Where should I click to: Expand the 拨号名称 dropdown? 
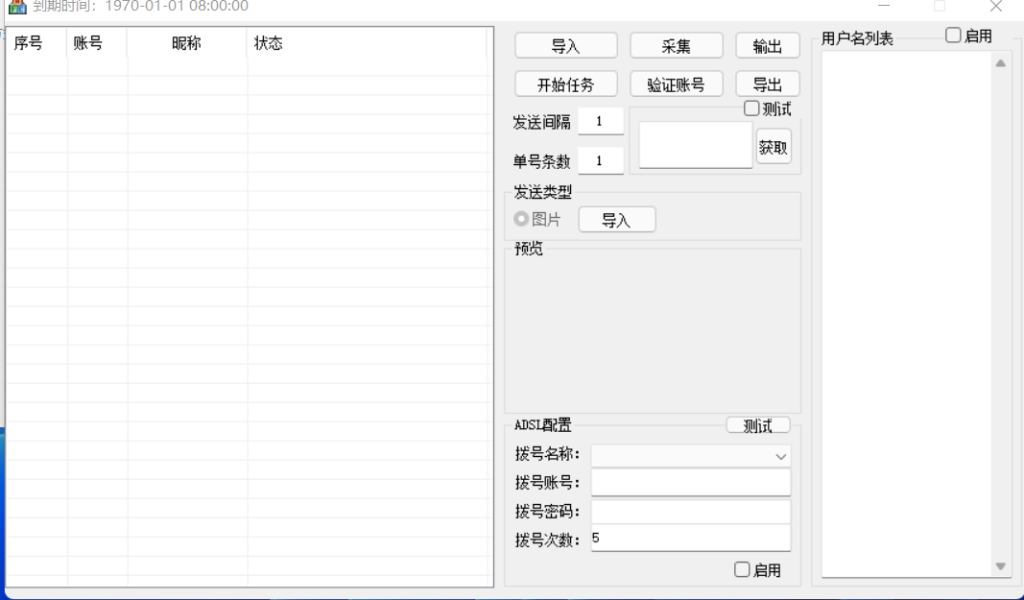[x=780, y=456]
